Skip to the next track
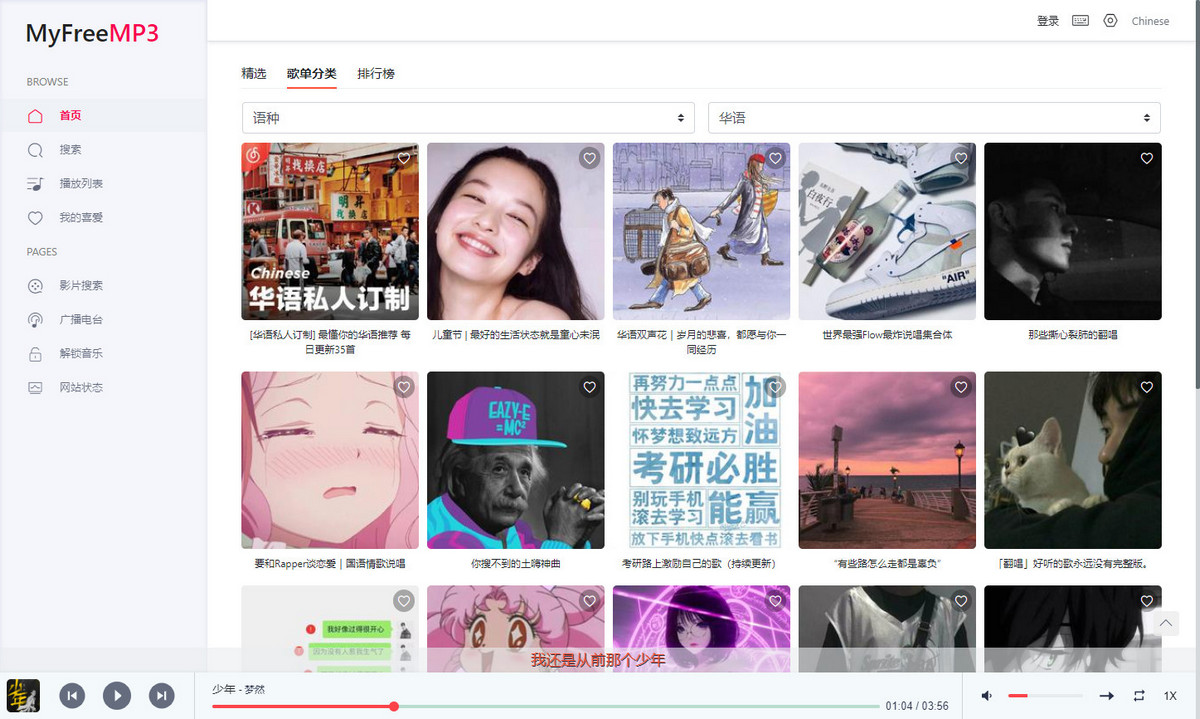The image size is (1200, 719). 162,696
